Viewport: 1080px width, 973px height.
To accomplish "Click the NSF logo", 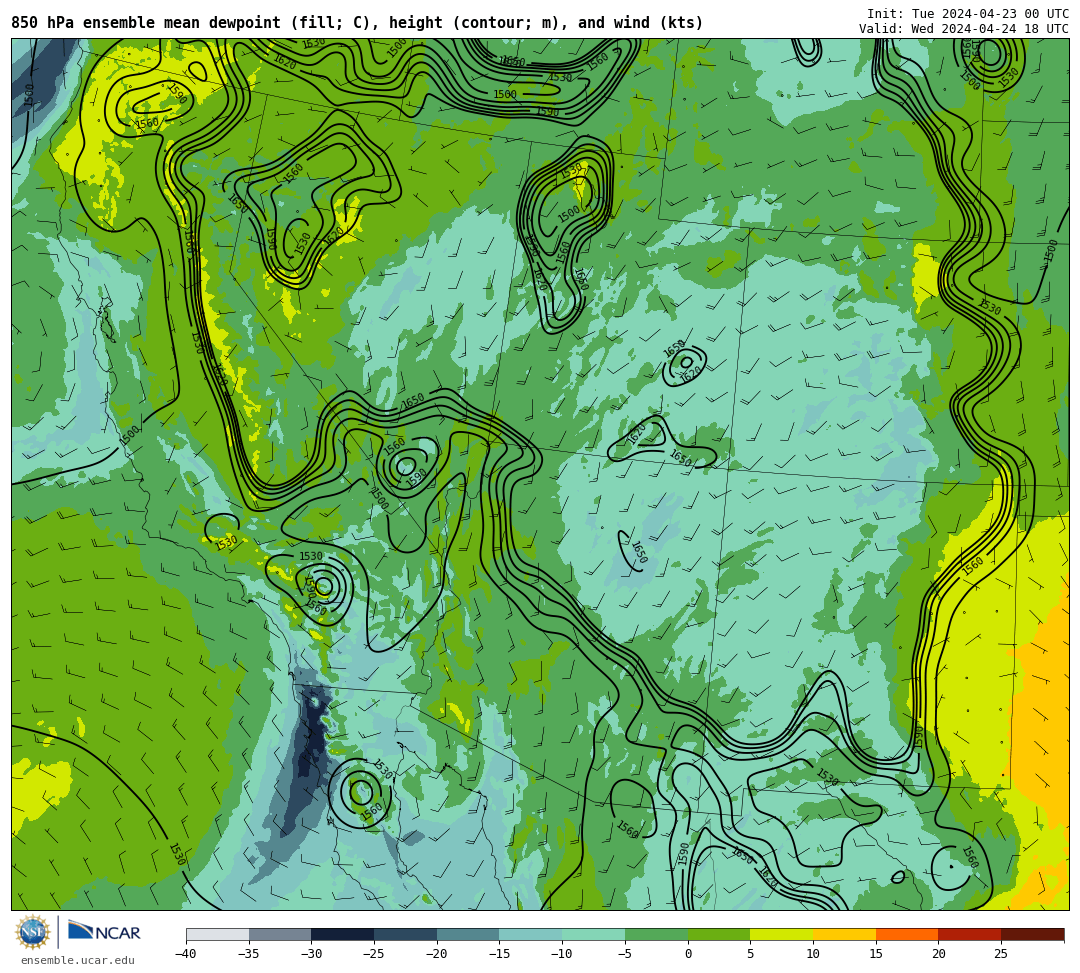I will coord(33,932).
